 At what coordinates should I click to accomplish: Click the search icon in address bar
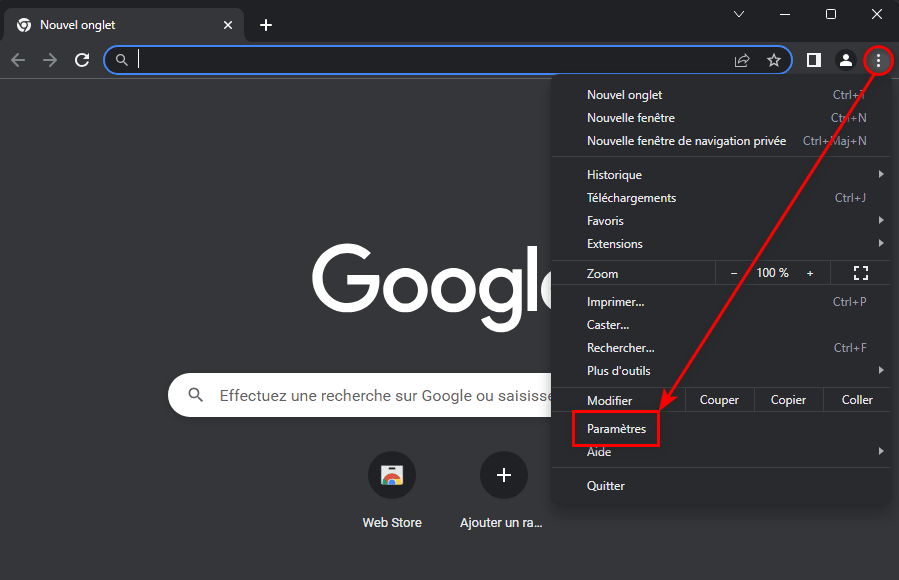[122, 60]
